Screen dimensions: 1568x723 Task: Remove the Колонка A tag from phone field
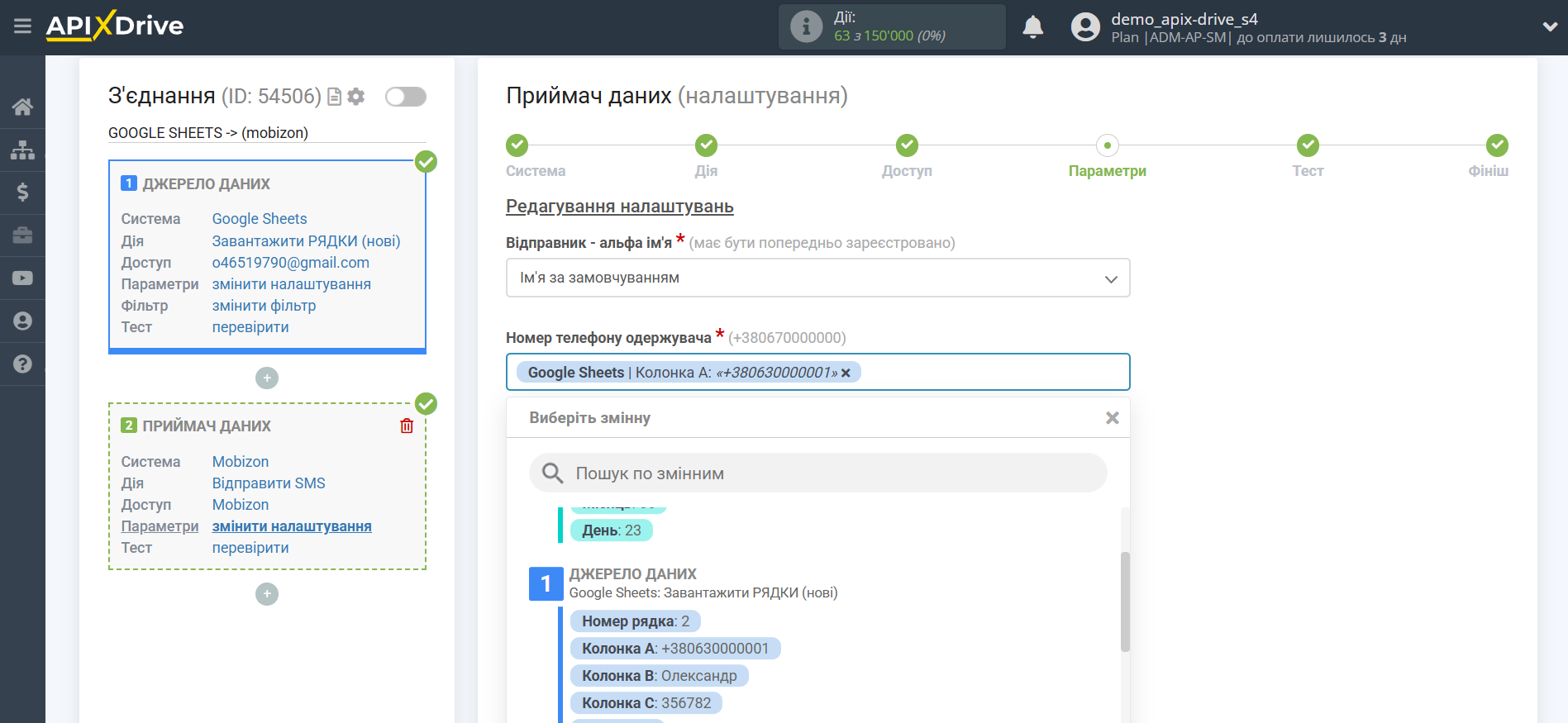coord(846,373)
